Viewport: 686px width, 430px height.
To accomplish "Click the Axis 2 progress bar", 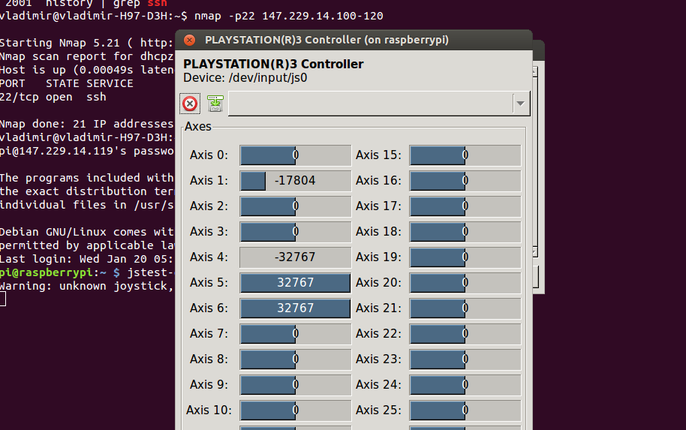I will [295, 206].
